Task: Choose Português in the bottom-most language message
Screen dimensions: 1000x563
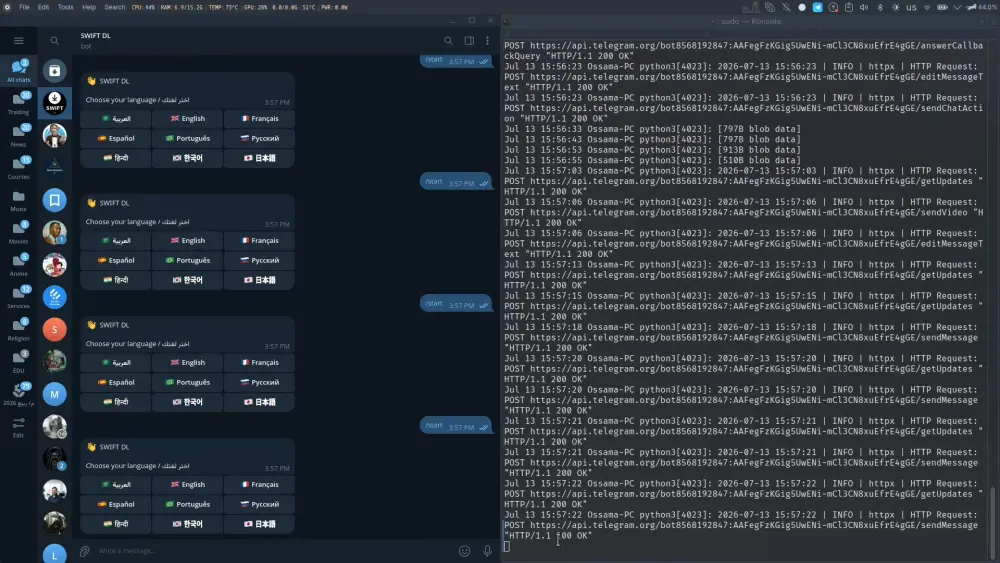Action: 188,504
